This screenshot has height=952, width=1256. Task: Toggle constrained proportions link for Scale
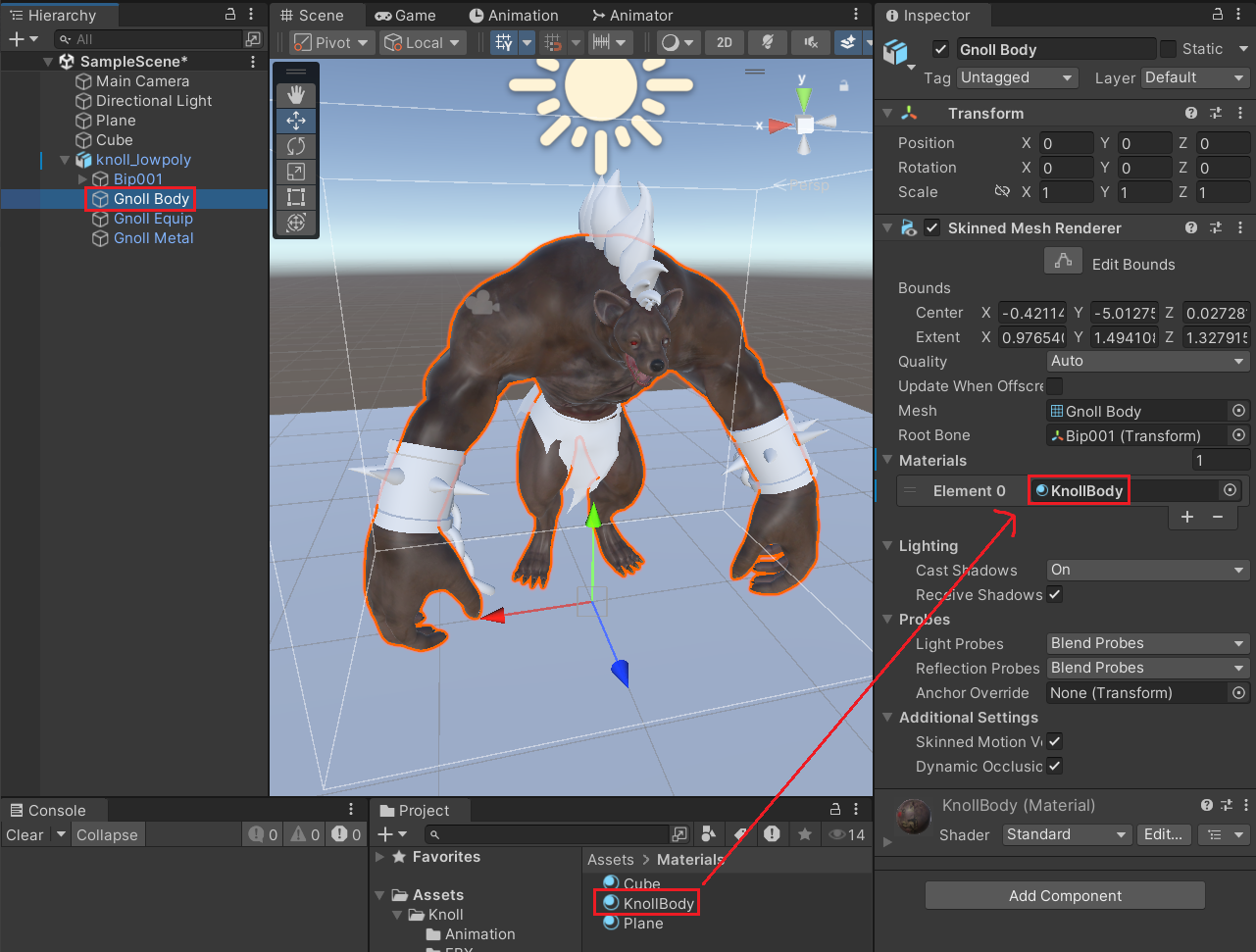(1002, 191)
